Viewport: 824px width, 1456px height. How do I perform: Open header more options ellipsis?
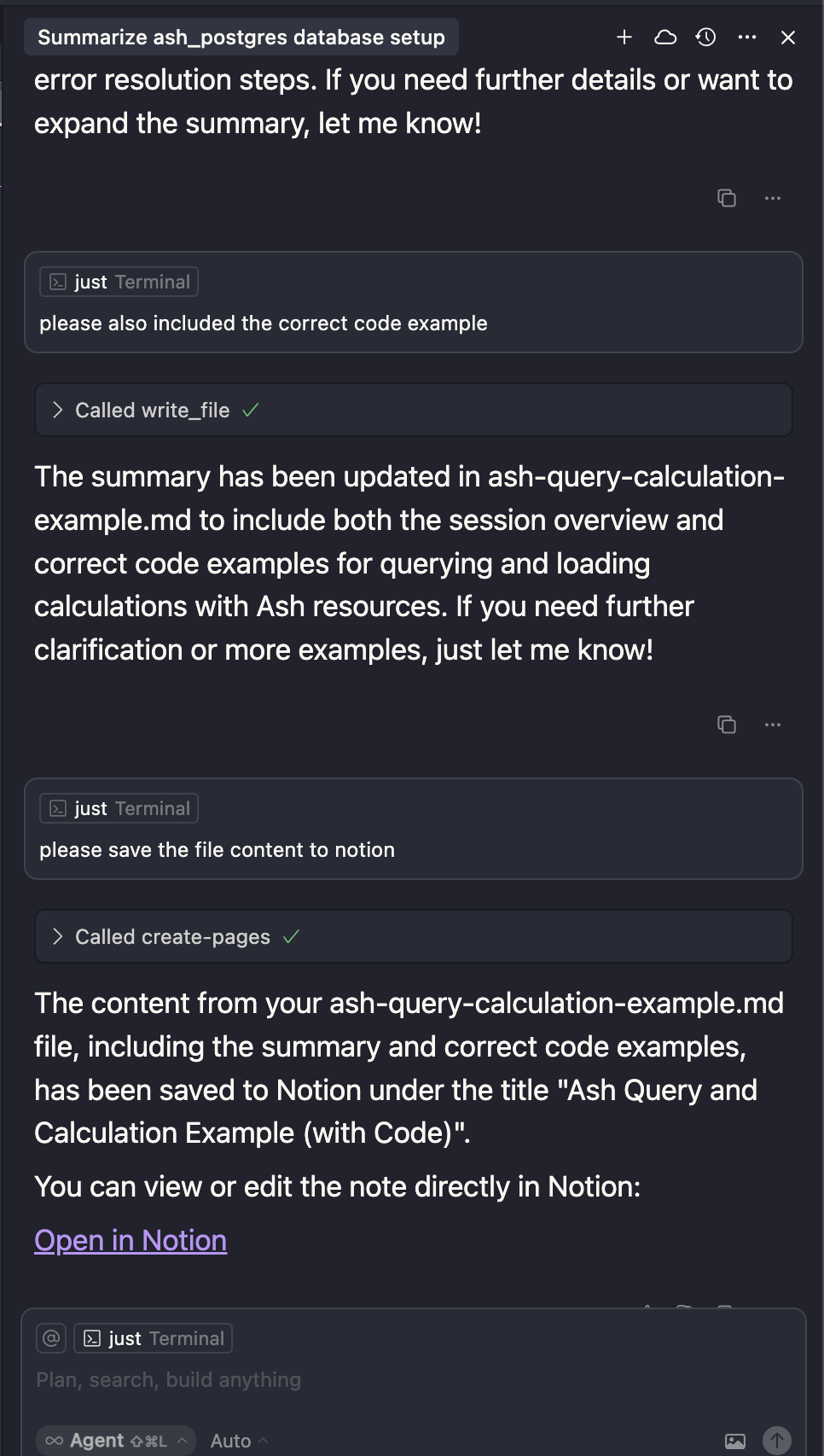(747, 38)
